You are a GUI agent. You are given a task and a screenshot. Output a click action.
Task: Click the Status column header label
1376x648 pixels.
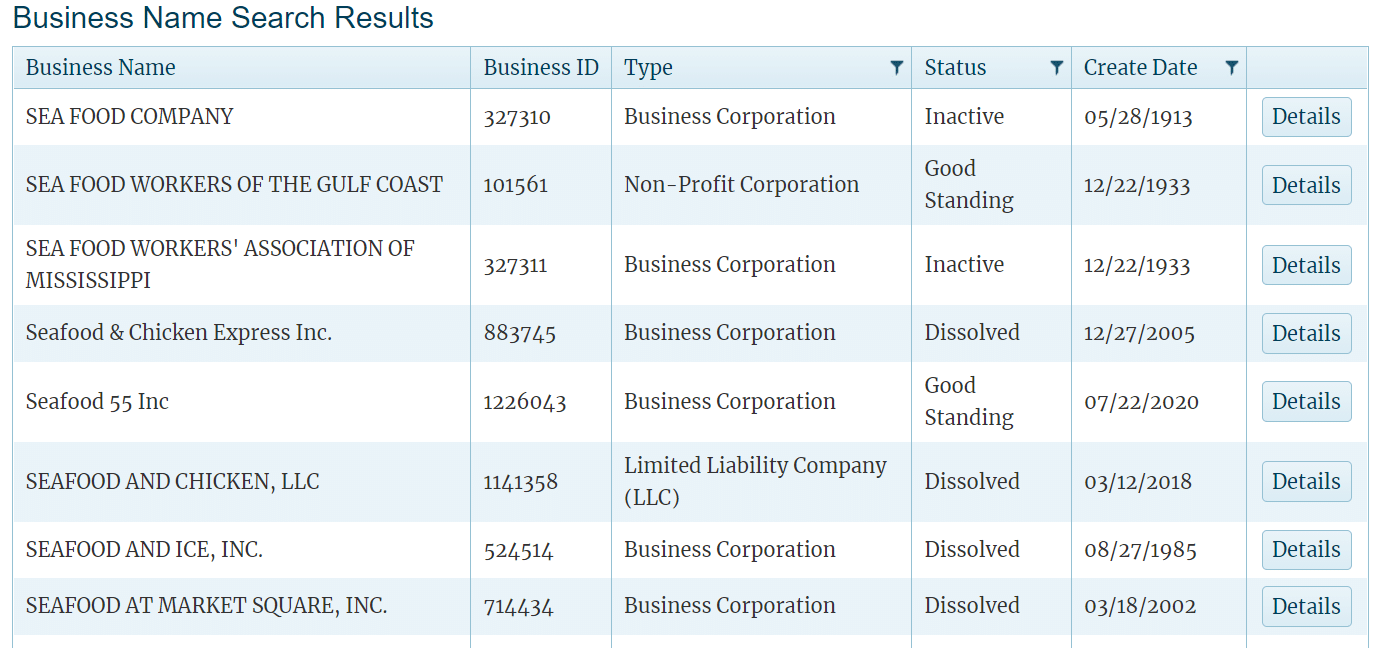point(955,68)
